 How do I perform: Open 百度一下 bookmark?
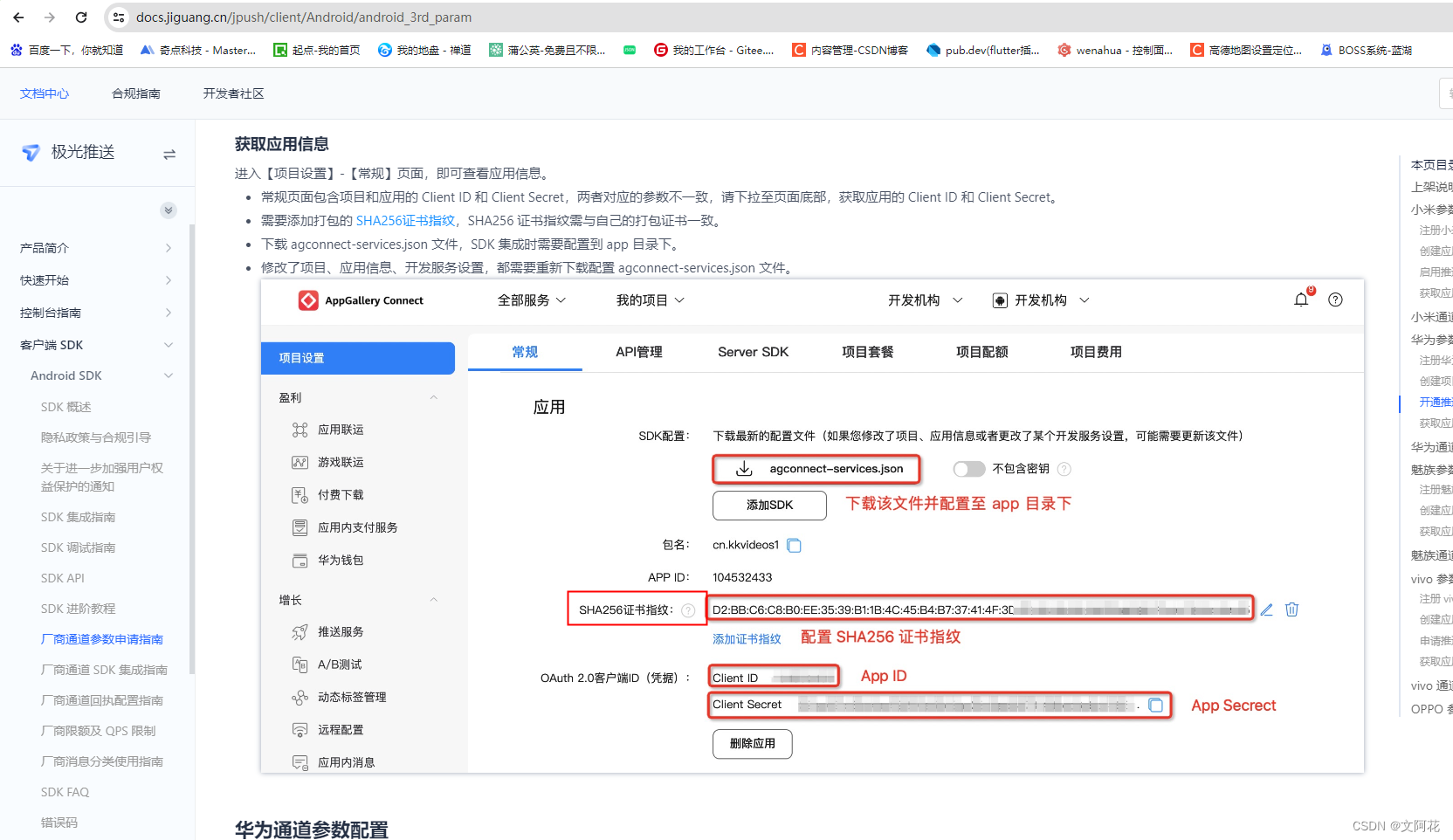tap(67, 51)
